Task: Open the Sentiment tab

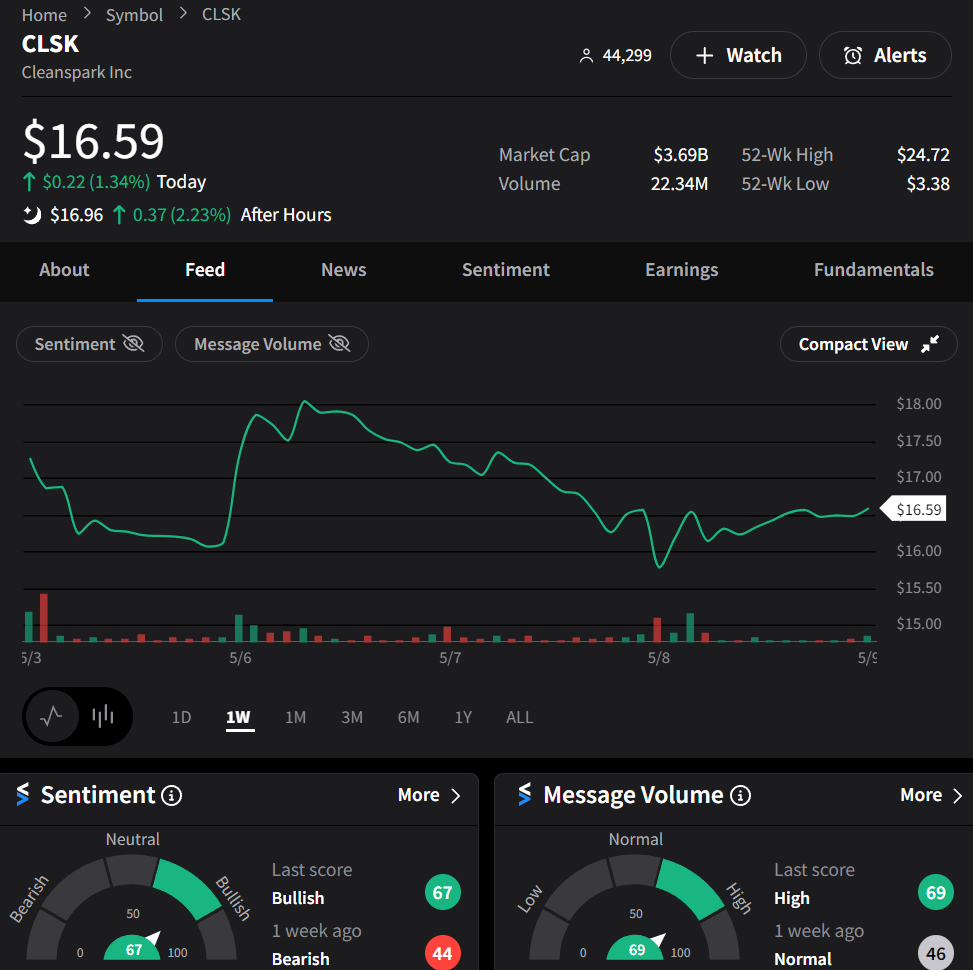Action: click(506, 270)
